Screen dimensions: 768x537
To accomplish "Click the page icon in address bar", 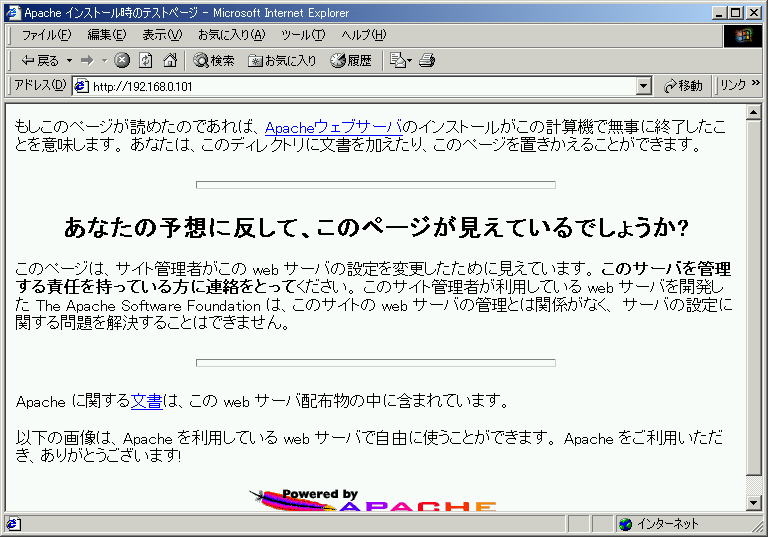I will (x=81, y=86).
